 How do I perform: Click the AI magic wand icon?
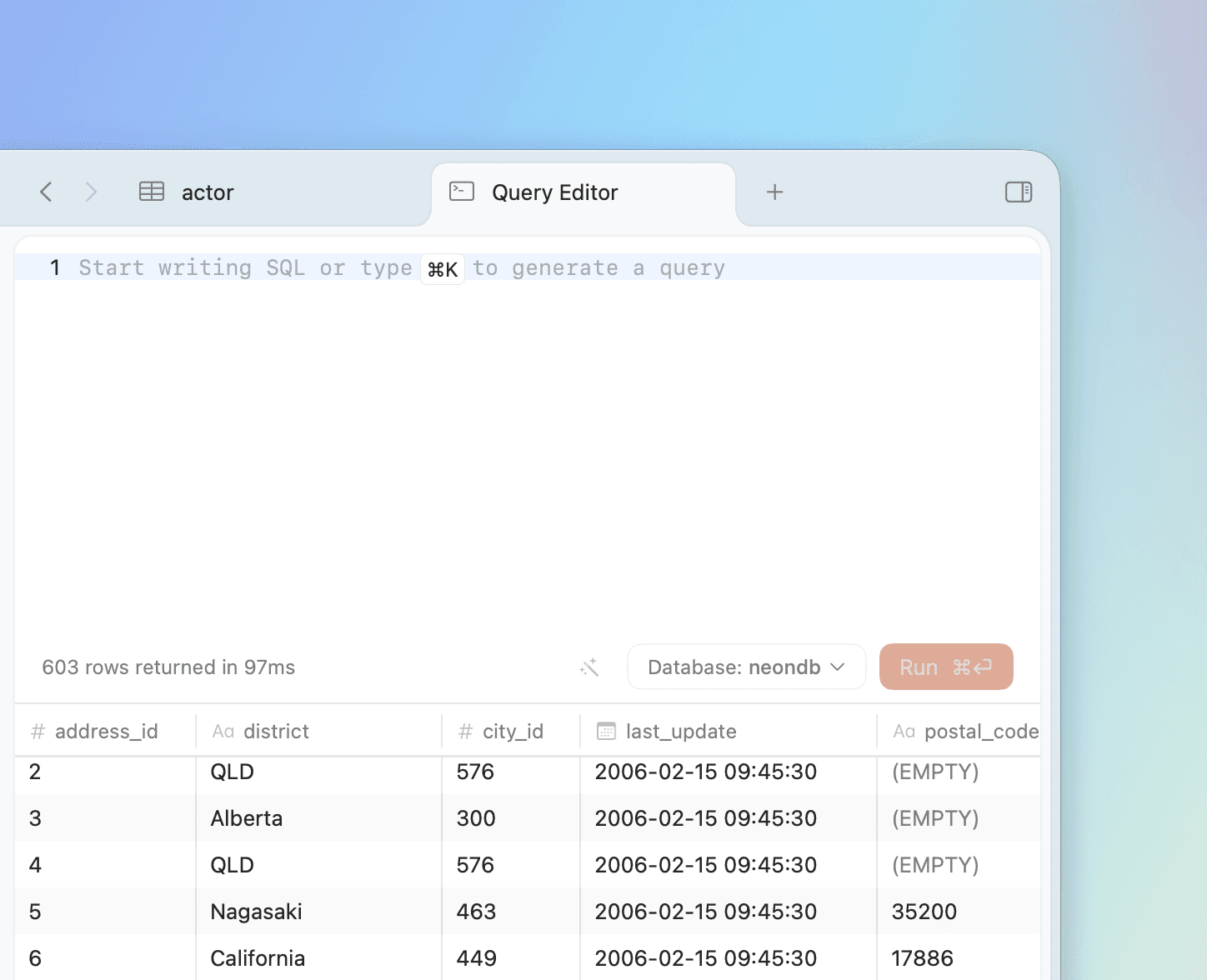coord(589,667)
